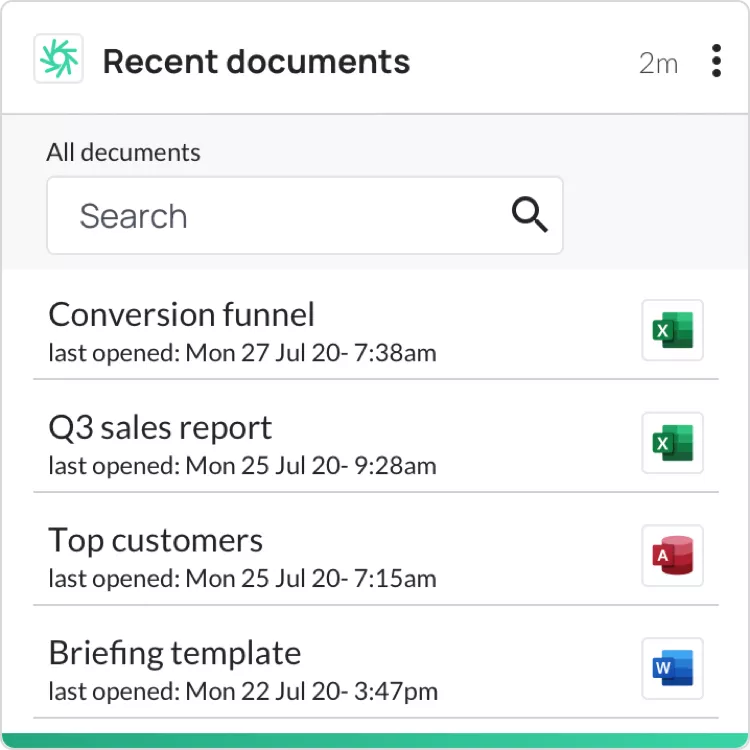The height and width of the screenshot is (750, 750).
Task: Click the Recent documents title
Action: click(x=256, y=61)
